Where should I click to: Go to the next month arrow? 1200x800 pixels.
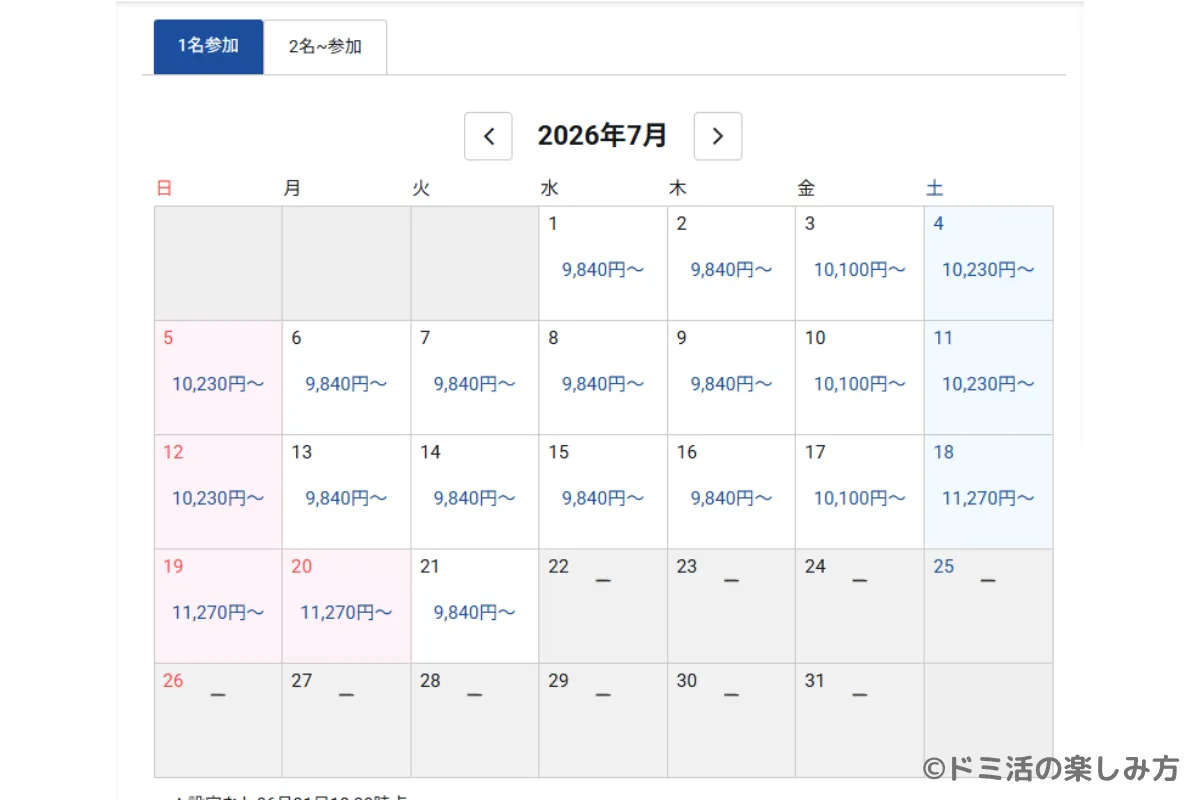tap(718, 136)
